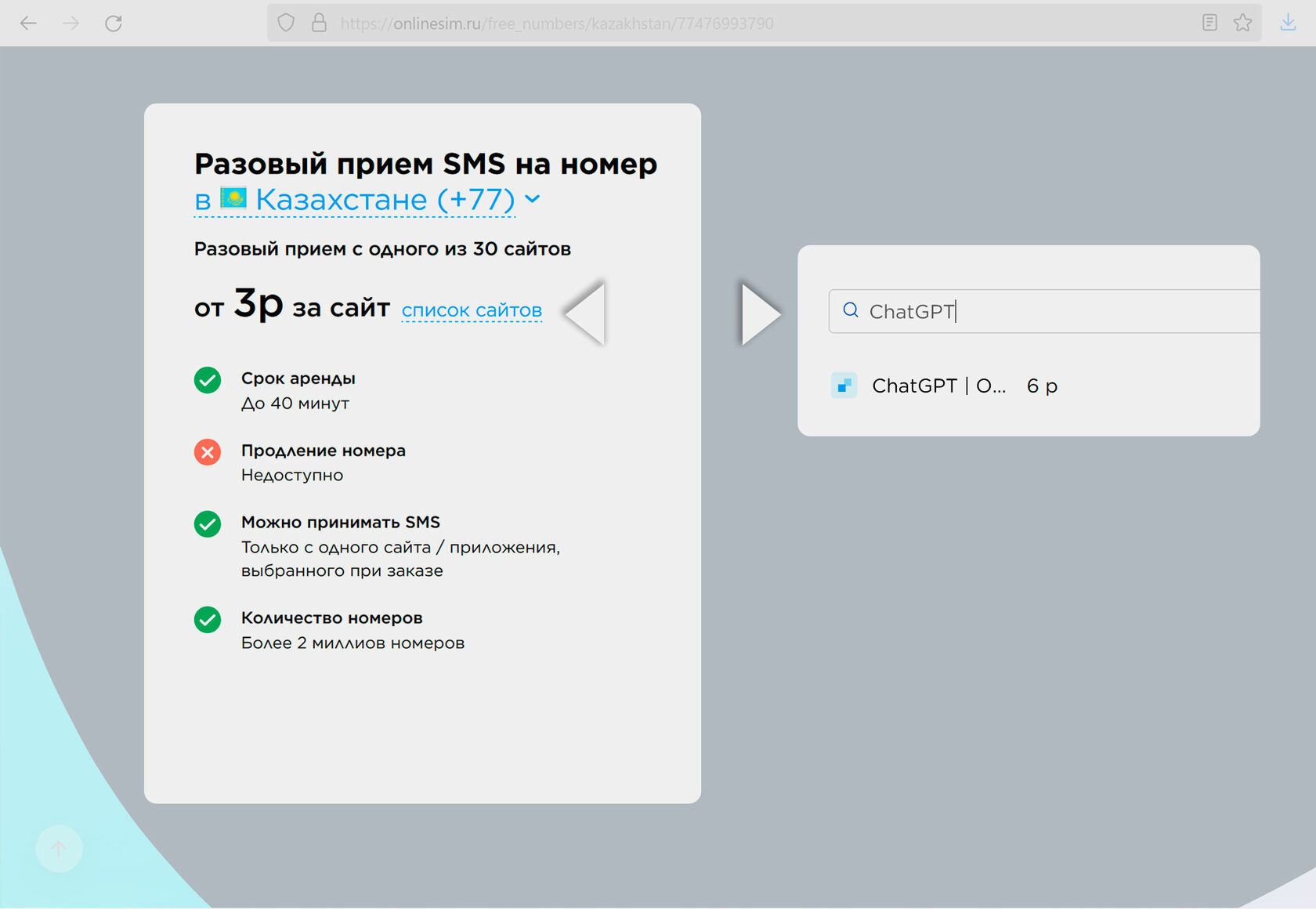This screenshot has width=1316, height=909.
Task: Click the Недоступно text
Action: (x=292, y=475)
